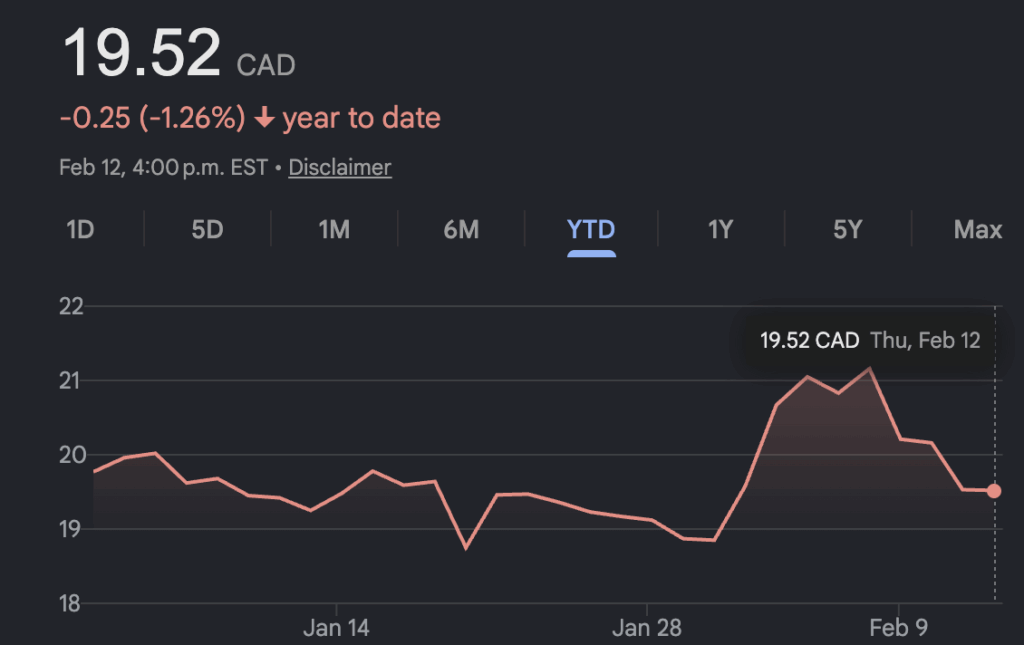The width and height of the screenshot is (1024, 645).
Task: Show the 1M chart view
Action: point(334,230)
